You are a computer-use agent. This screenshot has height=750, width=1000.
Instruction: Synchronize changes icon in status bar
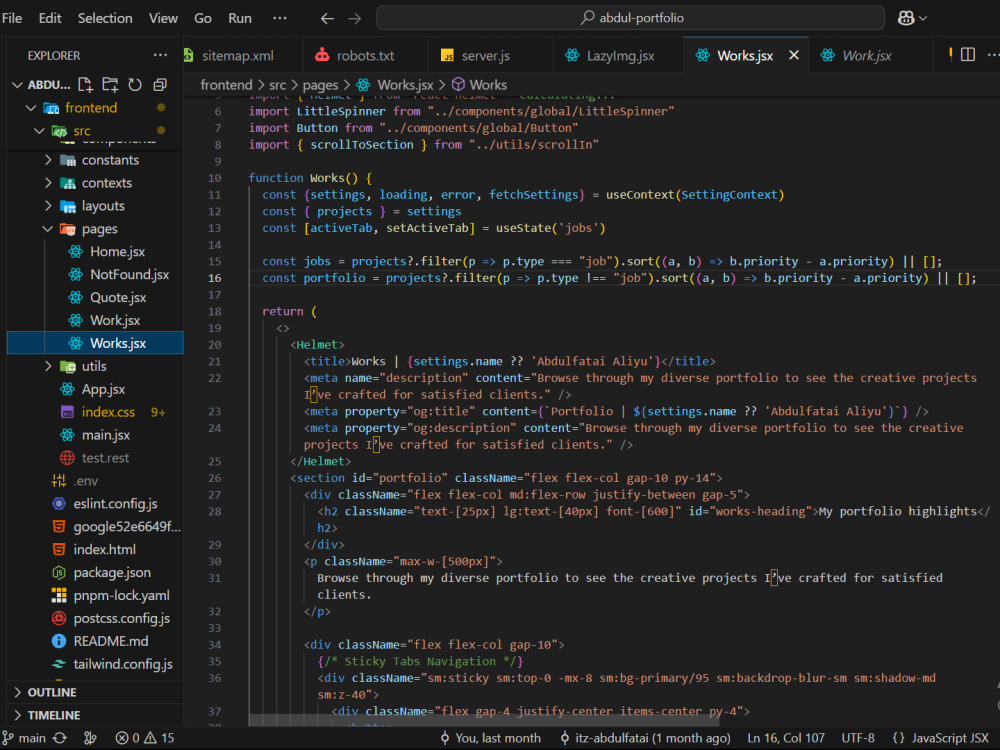click(60, 738)
